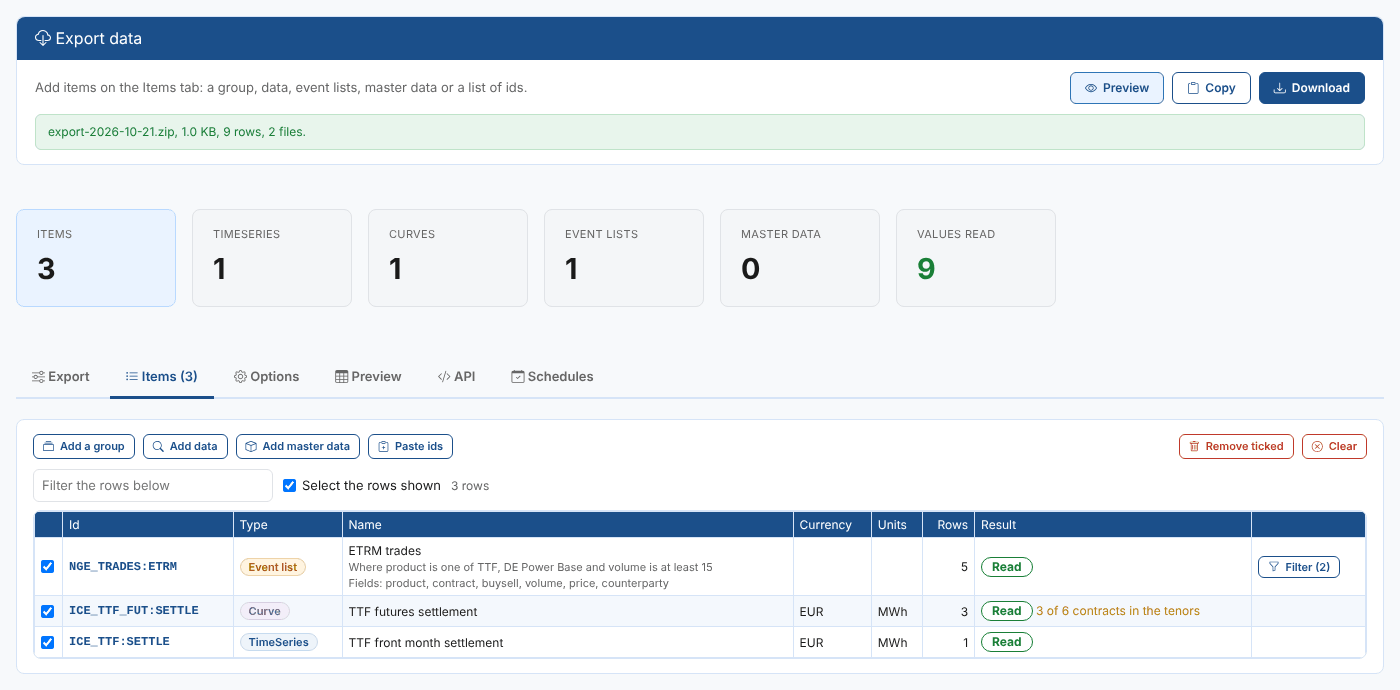
Task: Click the Preview button in the header
Action: coord(1117,88)
